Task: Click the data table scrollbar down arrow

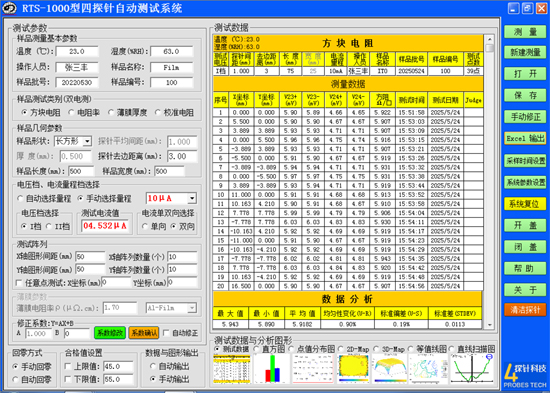Action: click(x=489, y=325)
